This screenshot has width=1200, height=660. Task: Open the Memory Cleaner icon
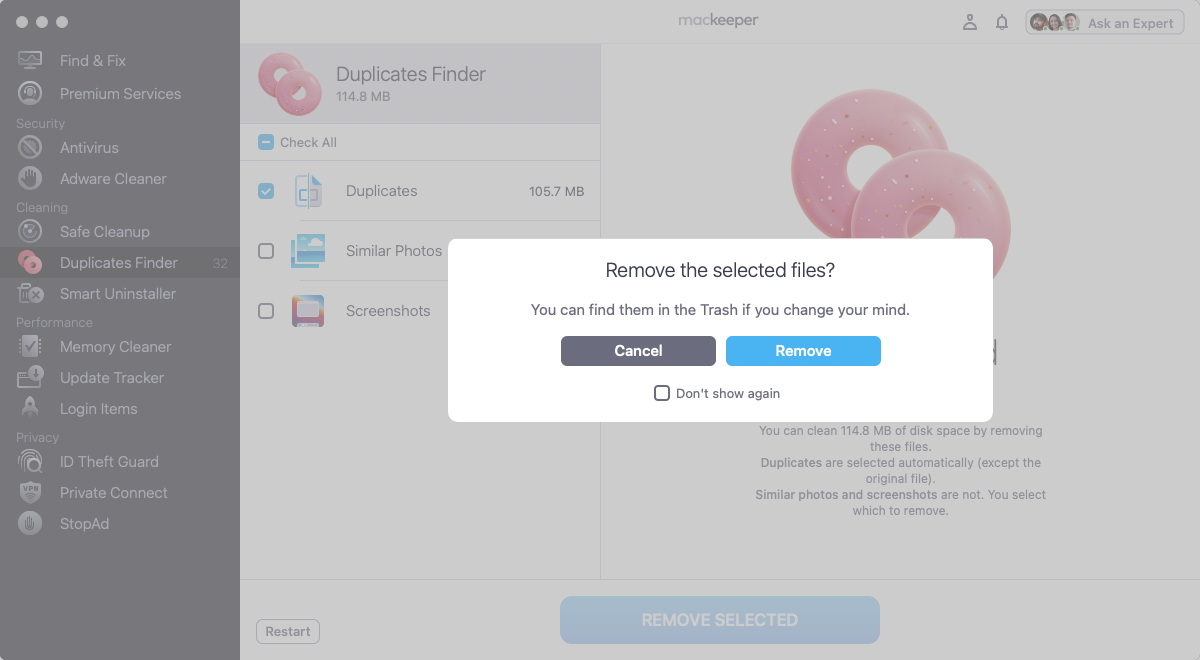(x=30, y=346)
